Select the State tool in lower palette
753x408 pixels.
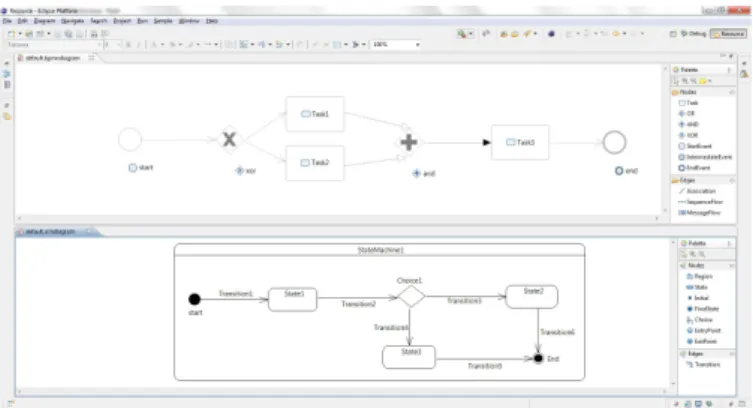697,287
